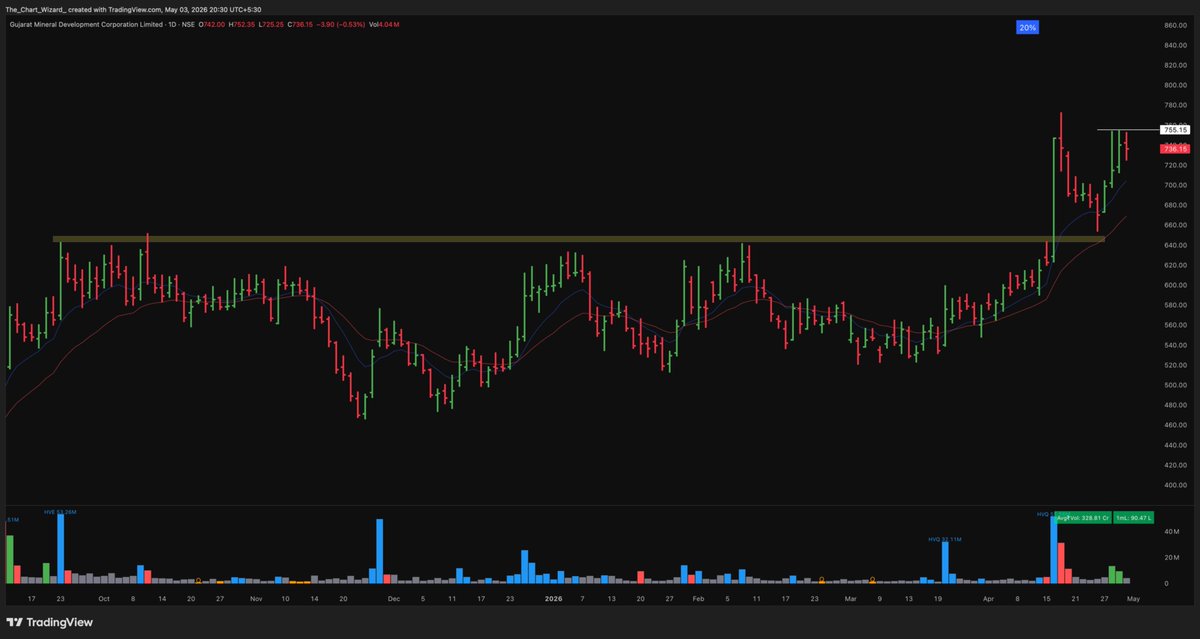
Task: Click the Apr date axis label
Action: [988, 598]
